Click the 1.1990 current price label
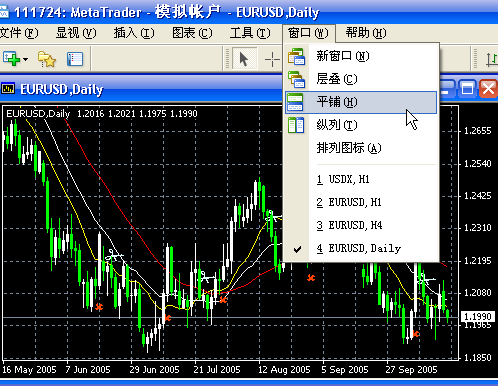498x386 pixels. pyautogui.click(x=478, y=316)
